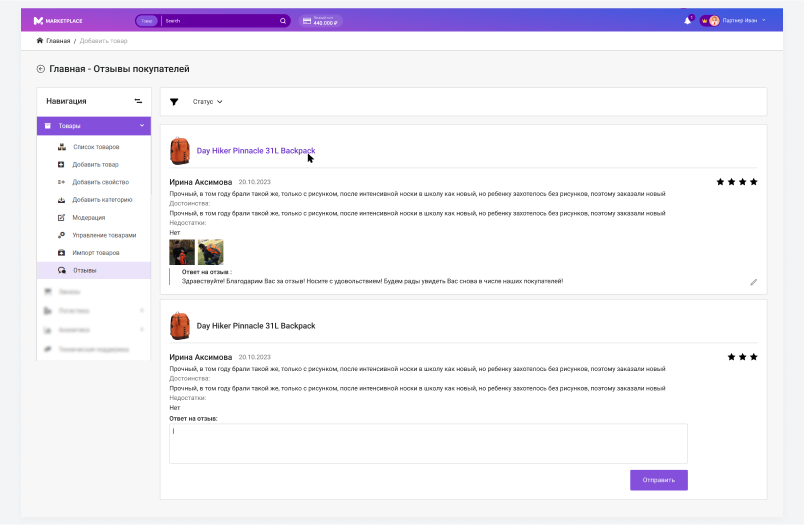The width and height of the screenshot is (804, 525).
Task: Click the pencil edit icon on reply
Action: click(754, 282)
